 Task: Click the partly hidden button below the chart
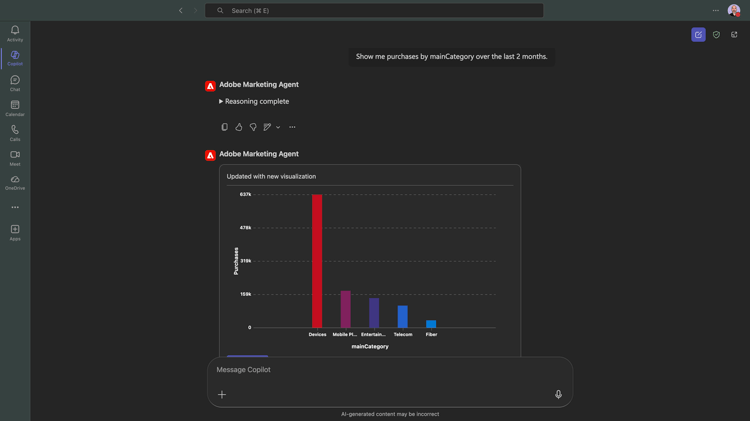[x=247, y=356]
